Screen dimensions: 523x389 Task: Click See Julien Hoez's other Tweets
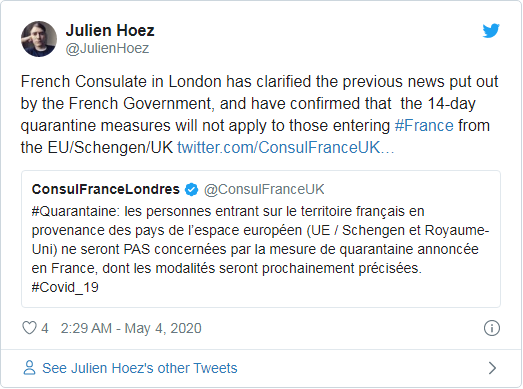[x=139, y=368]
